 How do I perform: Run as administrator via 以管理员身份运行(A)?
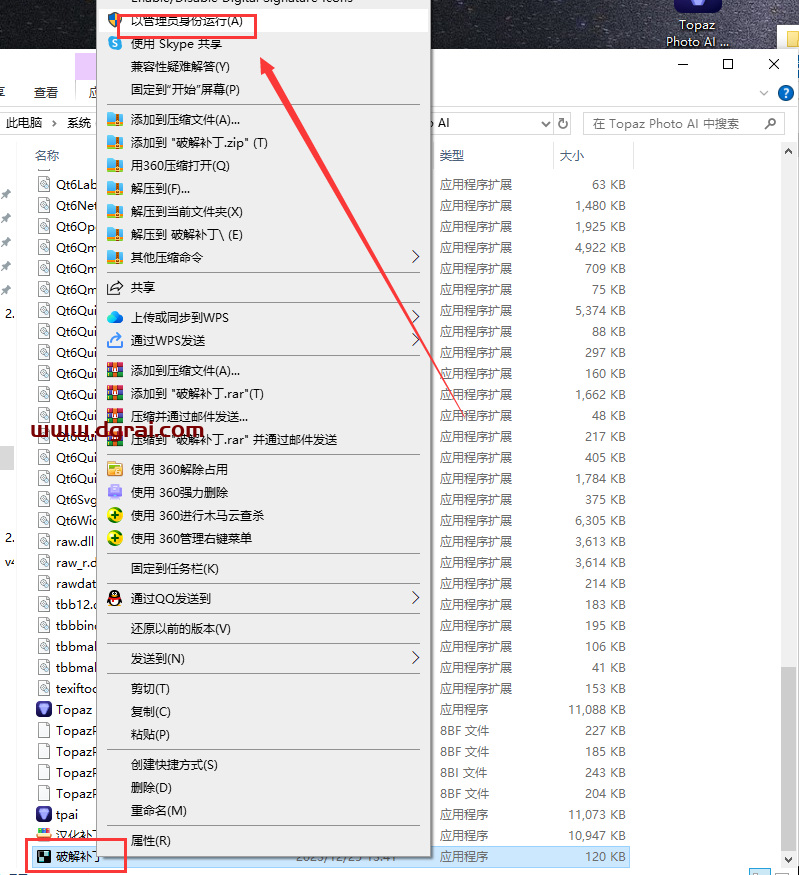[186, 21]
